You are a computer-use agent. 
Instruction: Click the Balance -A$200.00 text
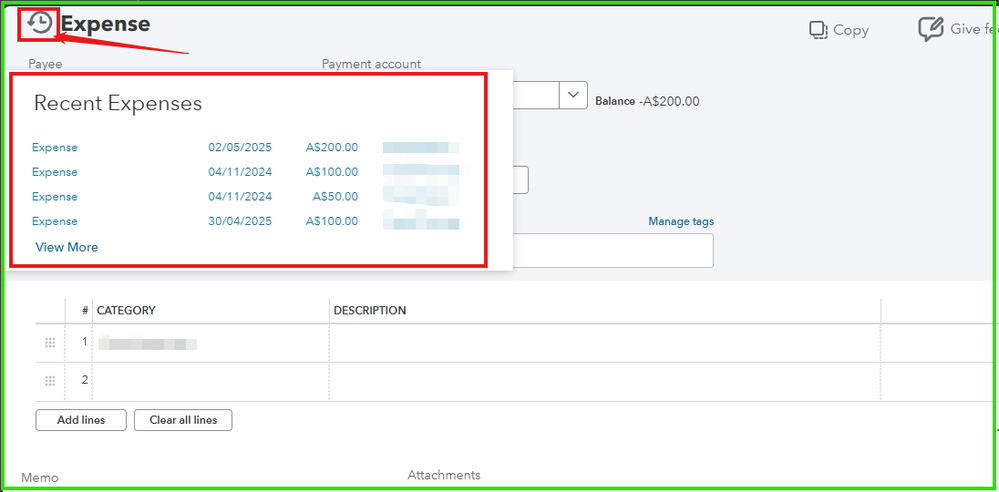click(x=647, y=101)
